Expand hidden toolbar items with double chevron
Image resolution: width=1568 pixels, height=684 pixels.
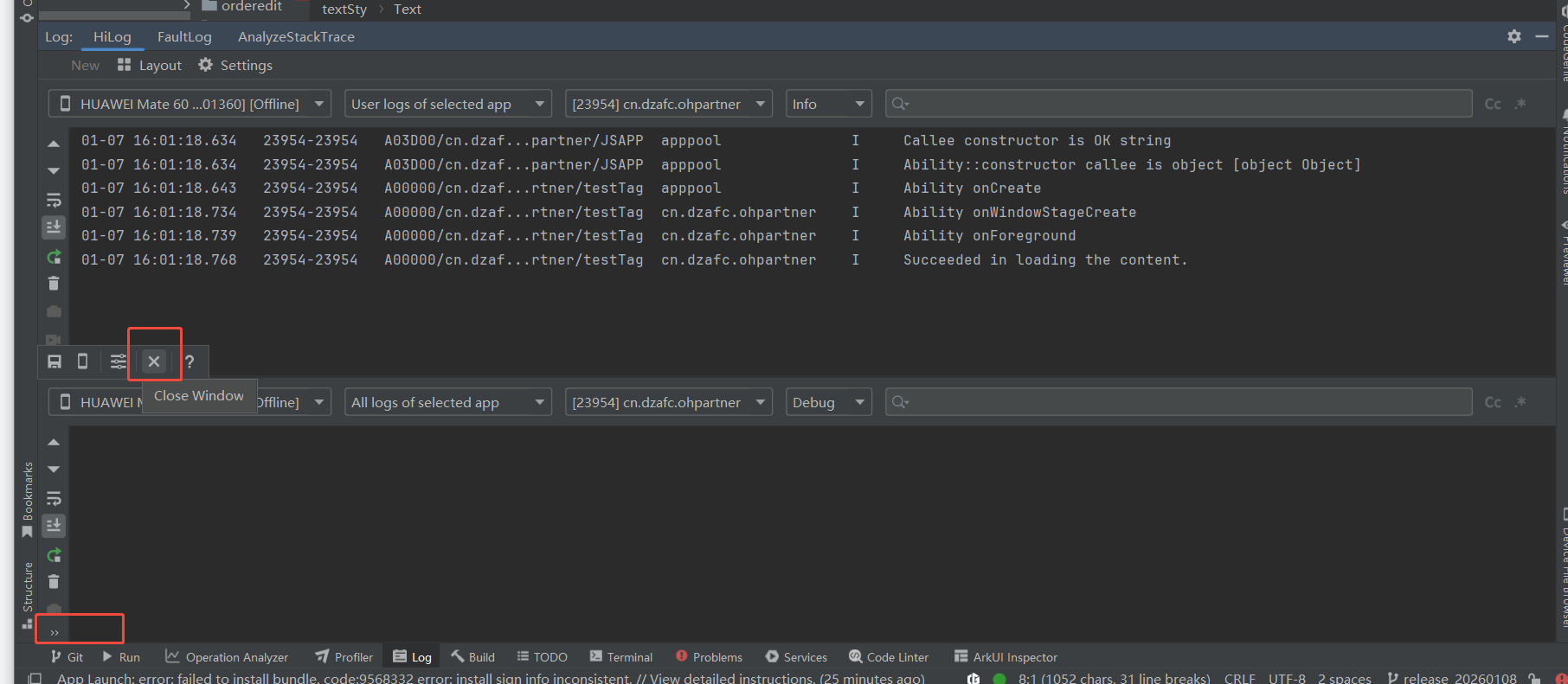pyautogui.click(x=55, y=632)
